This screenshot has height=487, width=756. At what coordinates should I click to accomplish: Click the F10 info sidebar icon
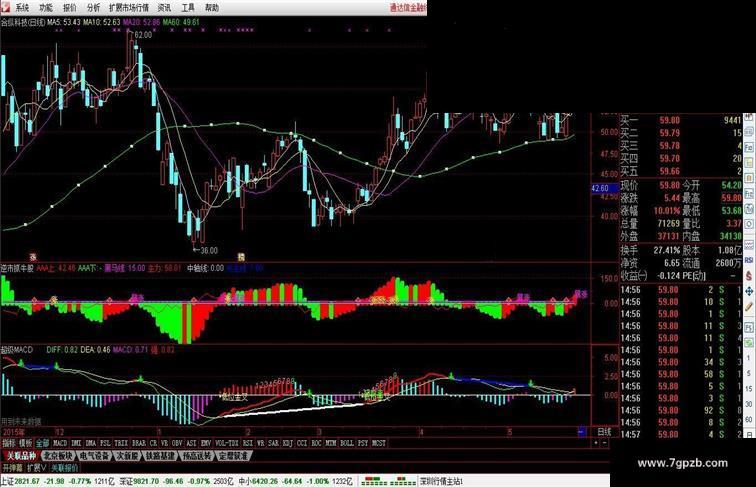pos(749,147)
